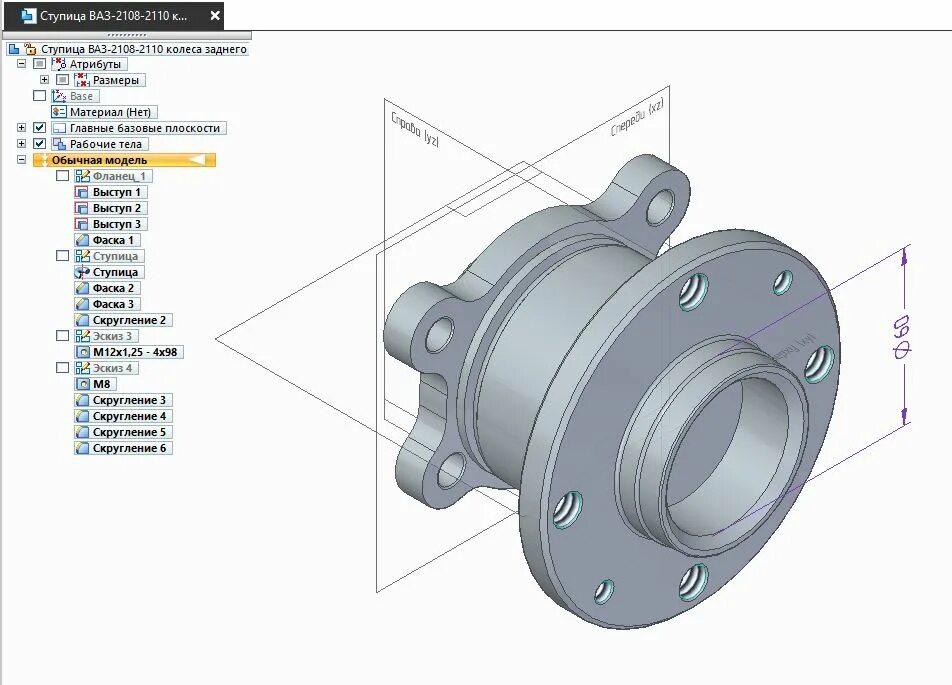Click the Справа (yz) plane label

point(415,129)
